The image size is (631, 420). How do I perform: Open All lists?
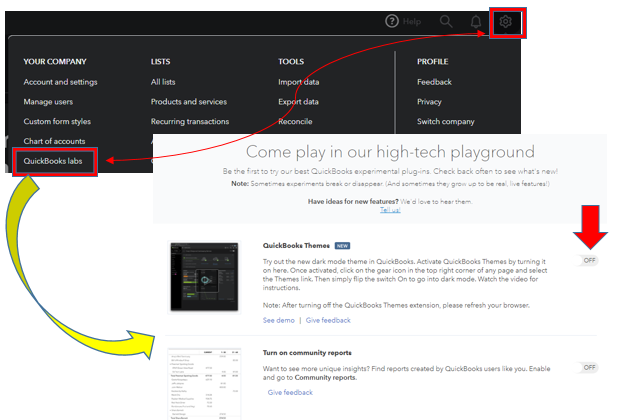[163, 82]
